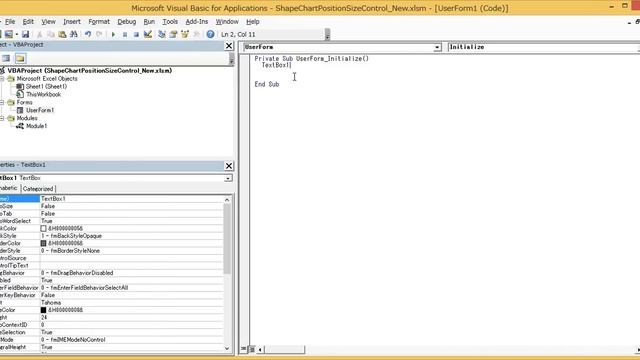Open VBA Help question-mark icon
The width and height of the screenshot is (640, 360).
[x=210, y=35]
